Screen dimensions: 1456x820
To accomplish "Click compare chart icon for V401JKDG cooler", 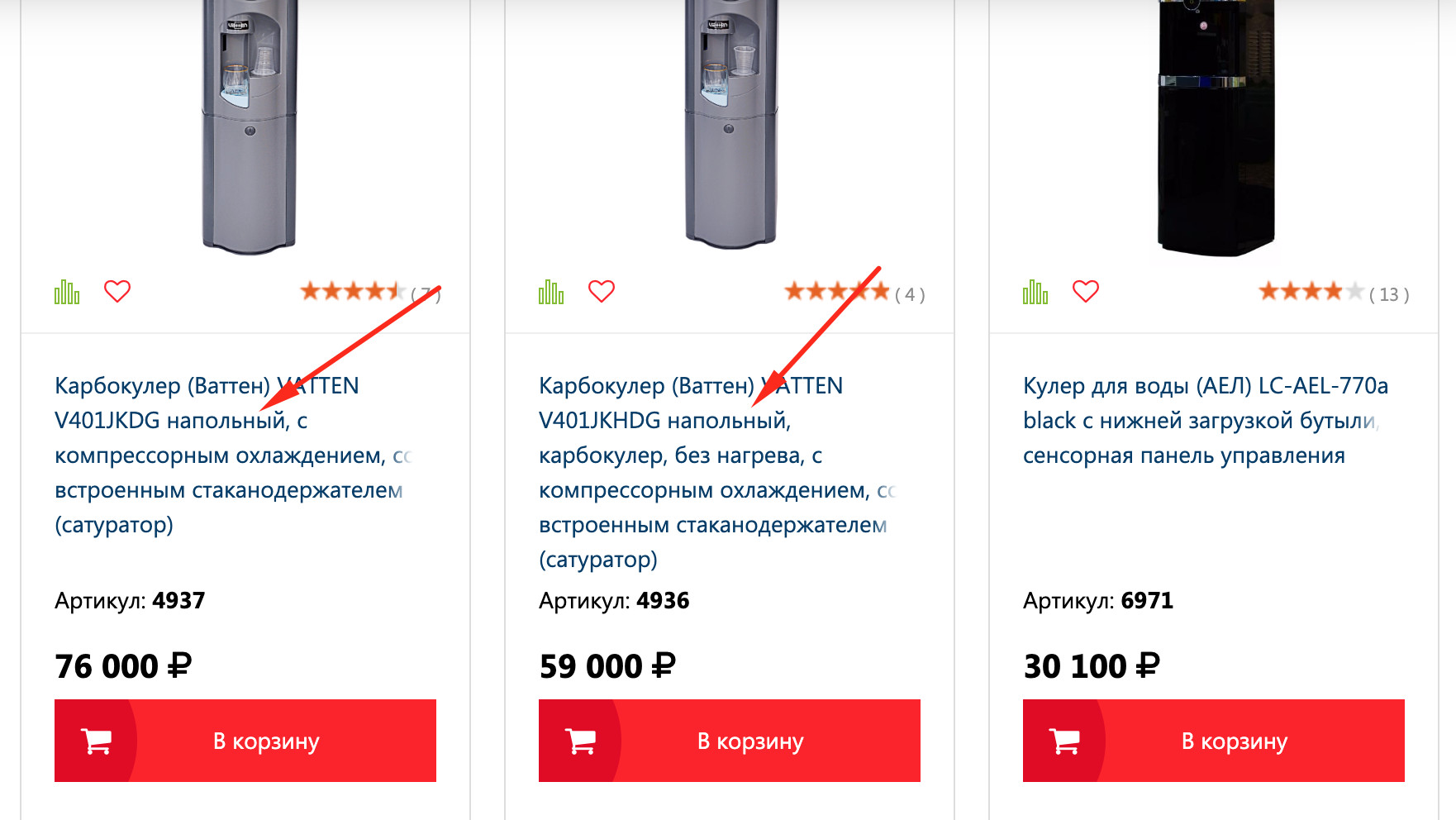I will coord(67,292).
